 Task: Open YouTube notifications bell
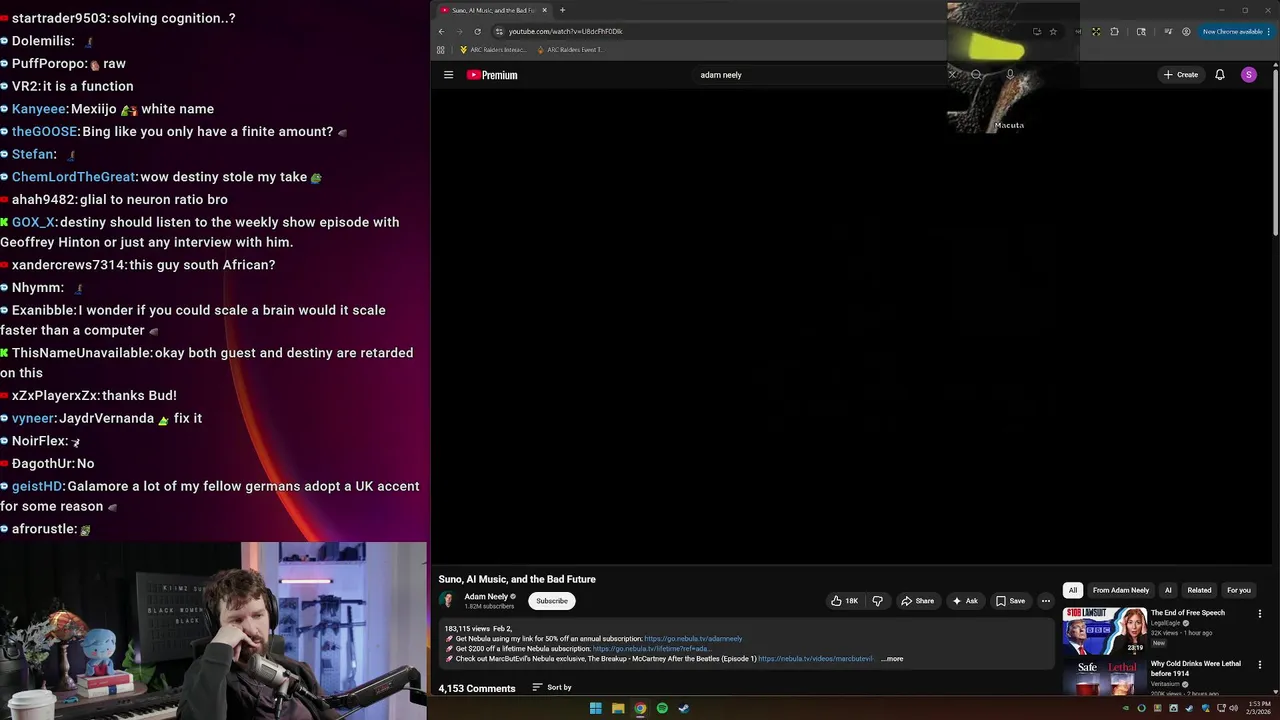pos(1219,75)
